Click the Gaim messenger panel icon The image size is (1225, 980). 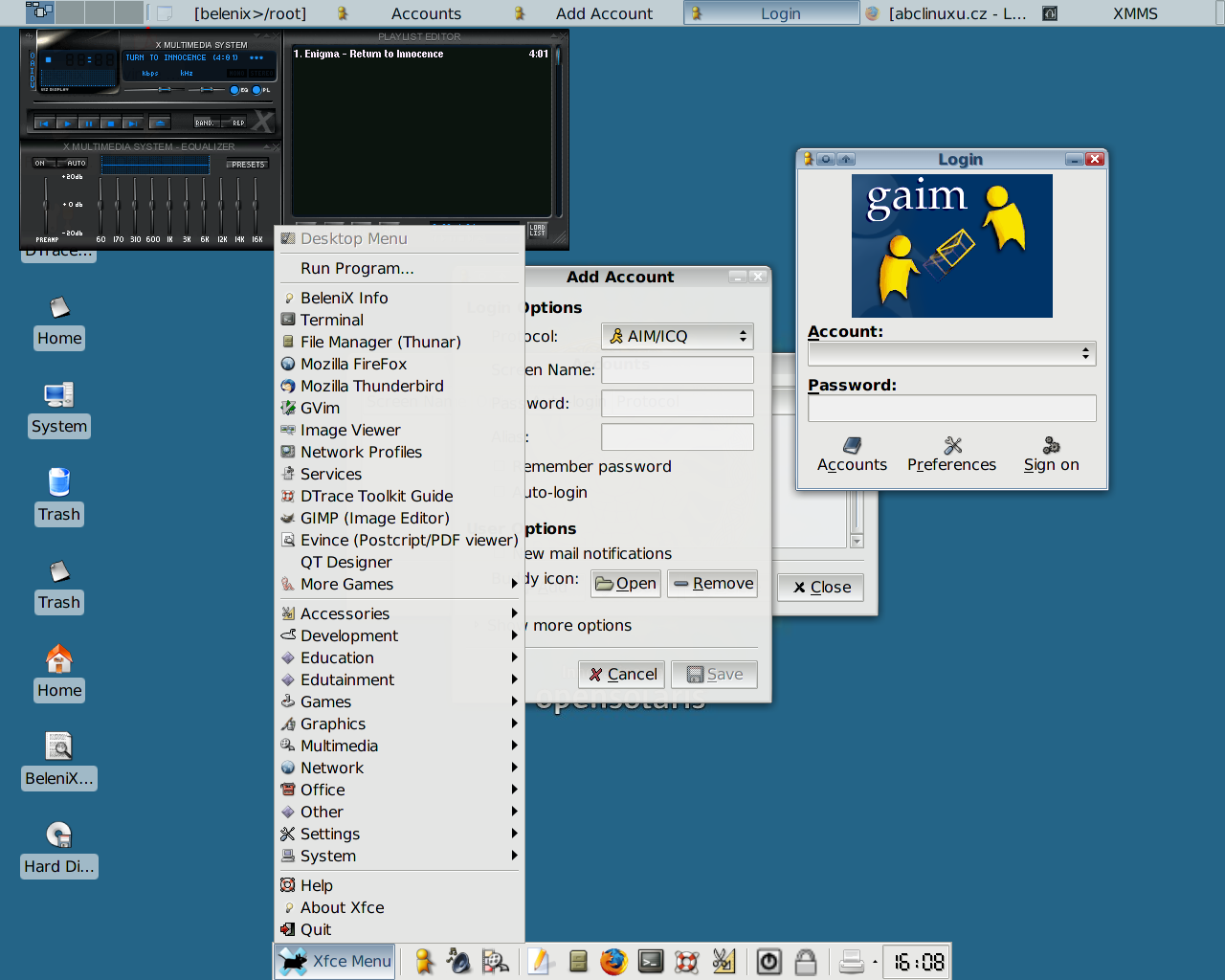[x=424, y=961]
